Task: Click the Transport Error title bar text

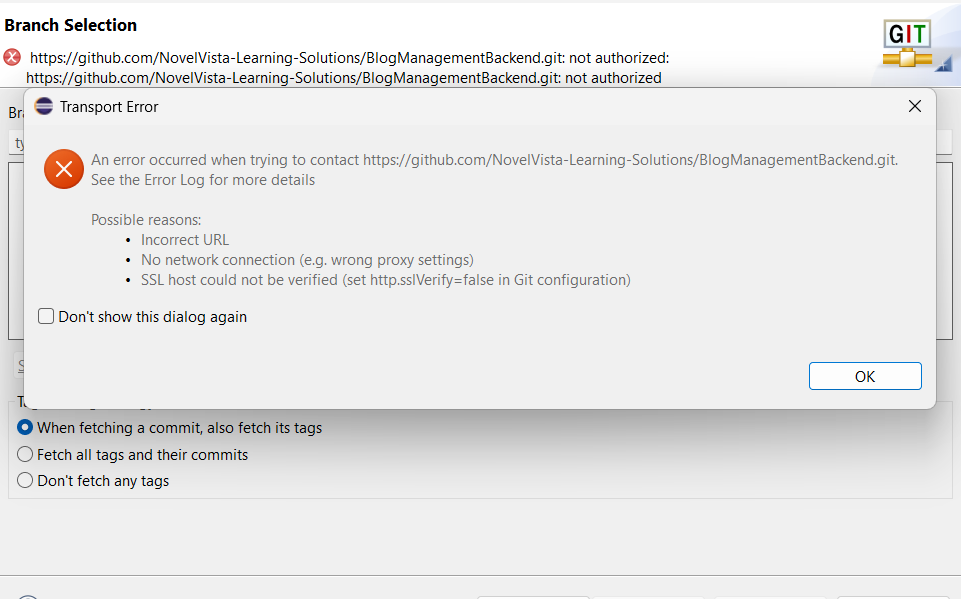Action: (109, 107)
